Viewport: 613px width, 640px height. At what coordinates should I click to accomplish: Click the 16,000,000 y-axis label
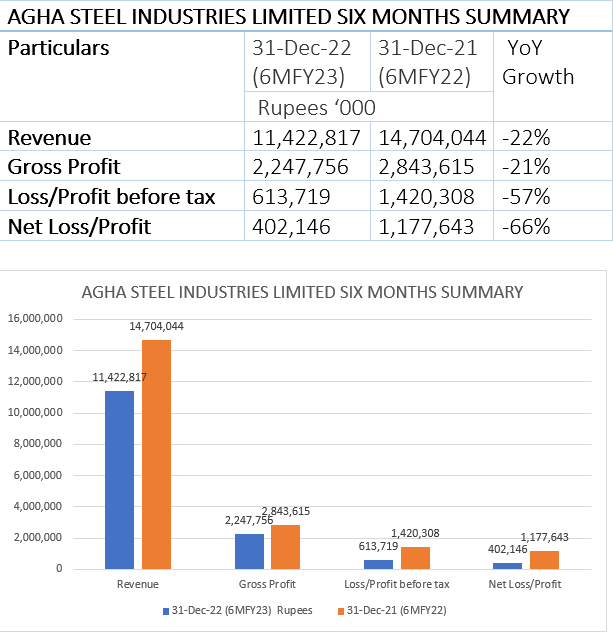[x=35, y=318]
